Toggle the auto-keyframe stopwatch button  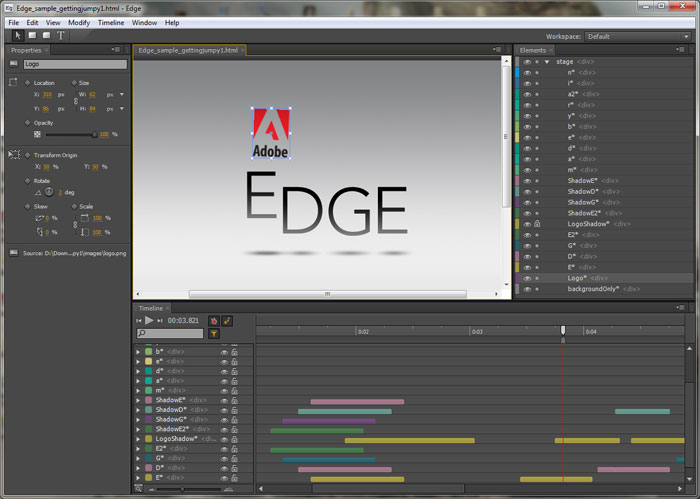pyautogui.click(x=214, y=320)
